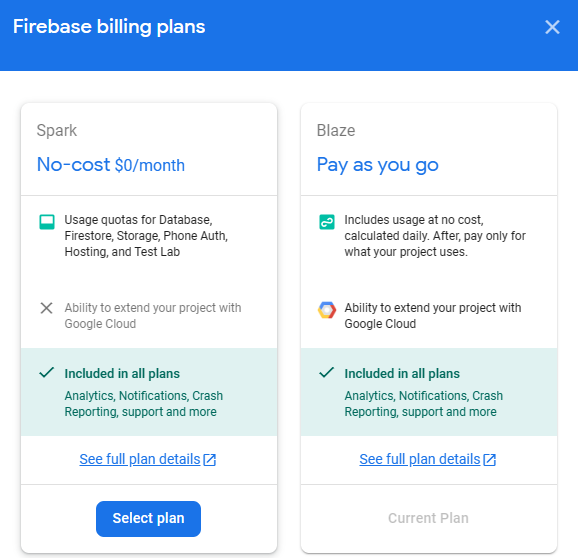Viewport: 578px width, 558px height.
Task: Open See full plan details for Spark
Action: click(x=140, y=459)
